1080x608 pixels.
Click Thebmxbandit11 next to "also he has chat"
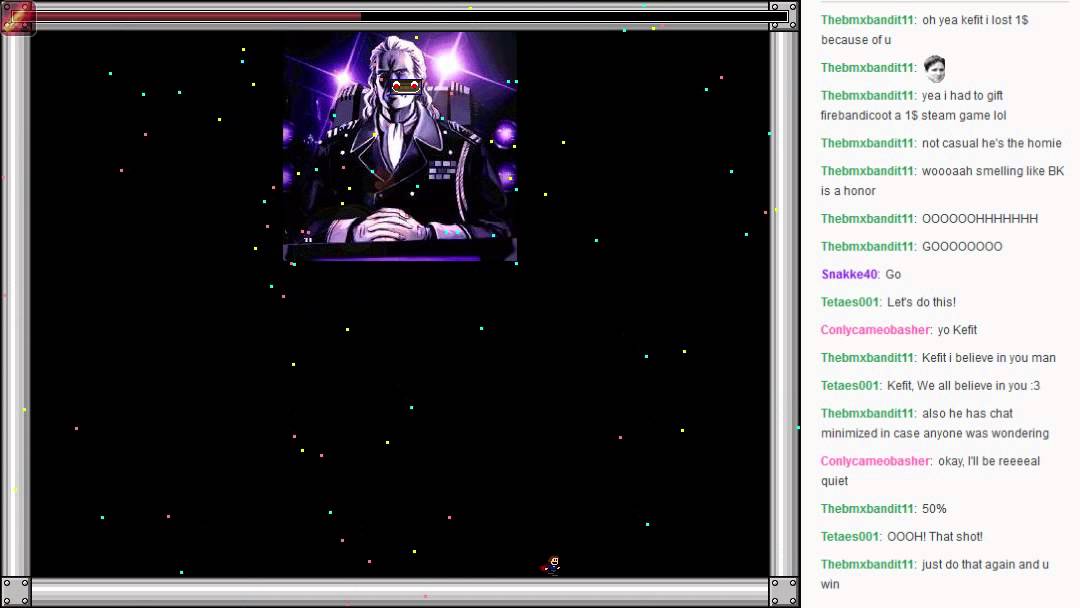pos(867,413)
